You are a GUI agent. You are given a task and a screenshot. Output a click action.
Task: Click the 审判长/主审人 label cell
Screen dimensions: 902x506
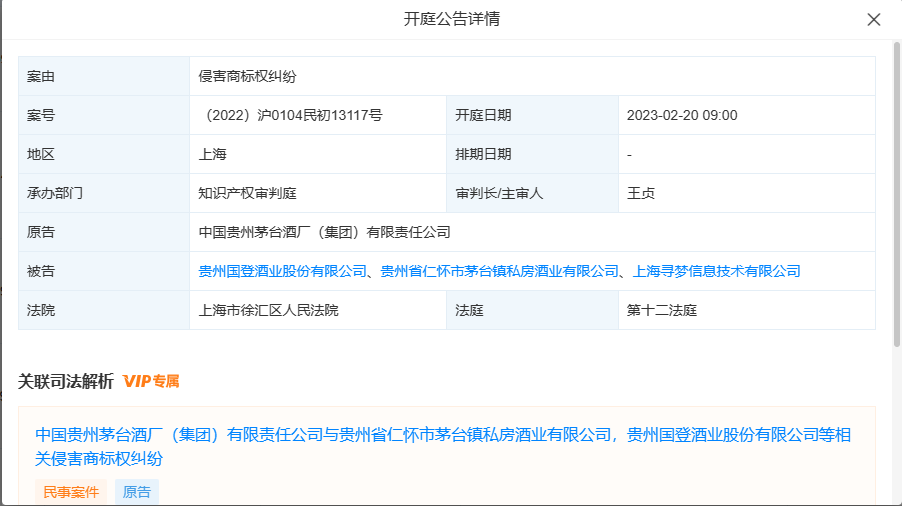coord(532,193)
